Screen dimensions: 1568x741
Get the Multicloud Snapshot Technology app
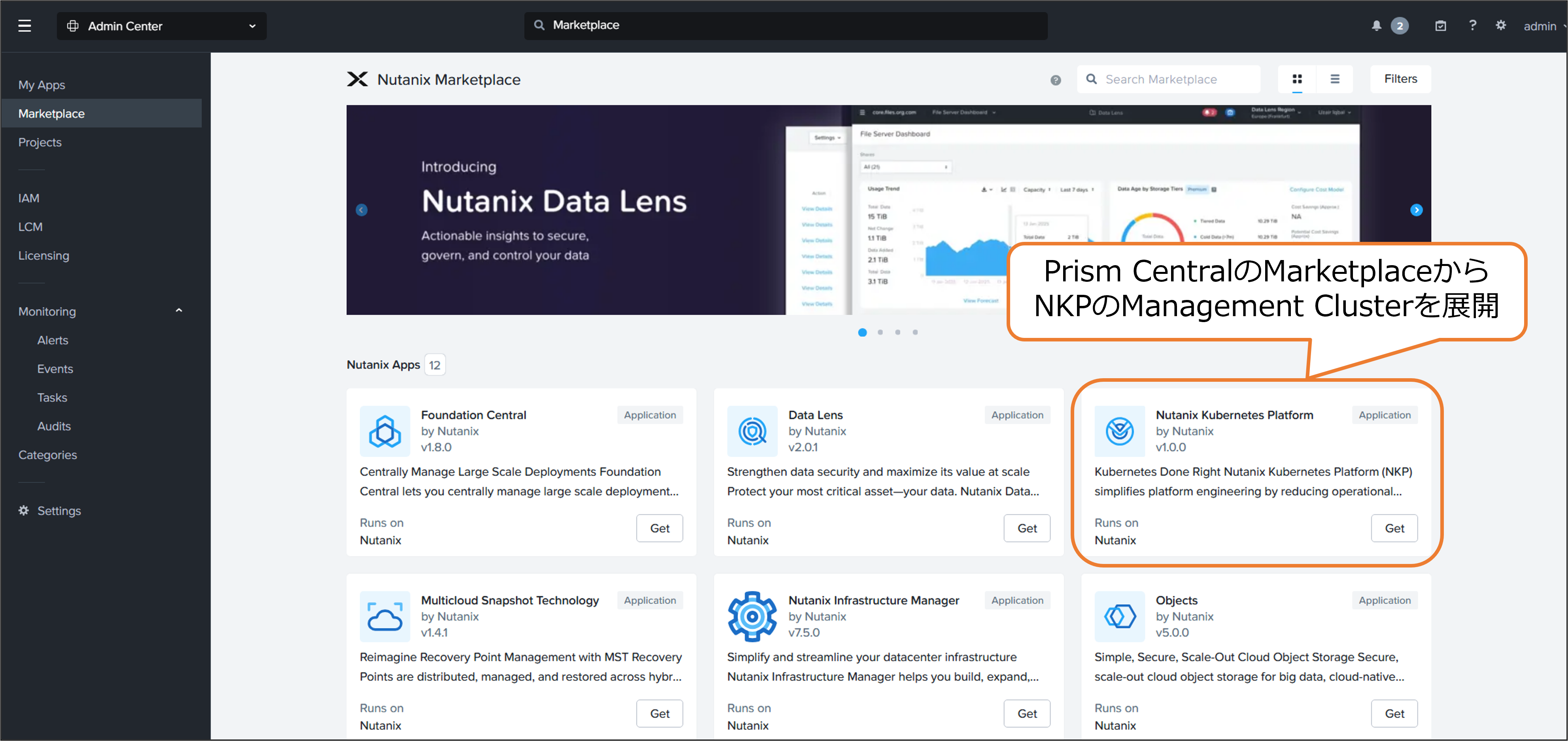click(x=659, y=714)
